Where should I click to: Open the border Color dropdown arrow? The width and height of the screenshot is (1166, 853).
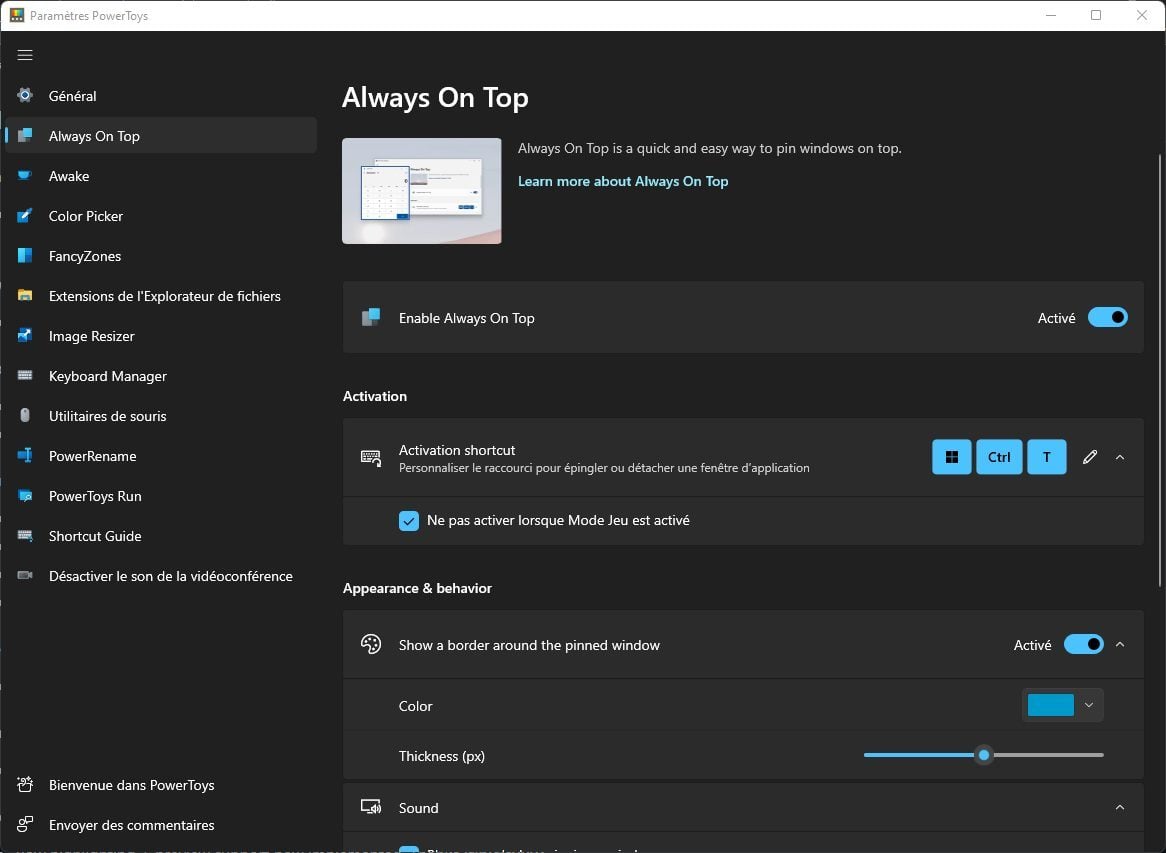pos(1089,705)
